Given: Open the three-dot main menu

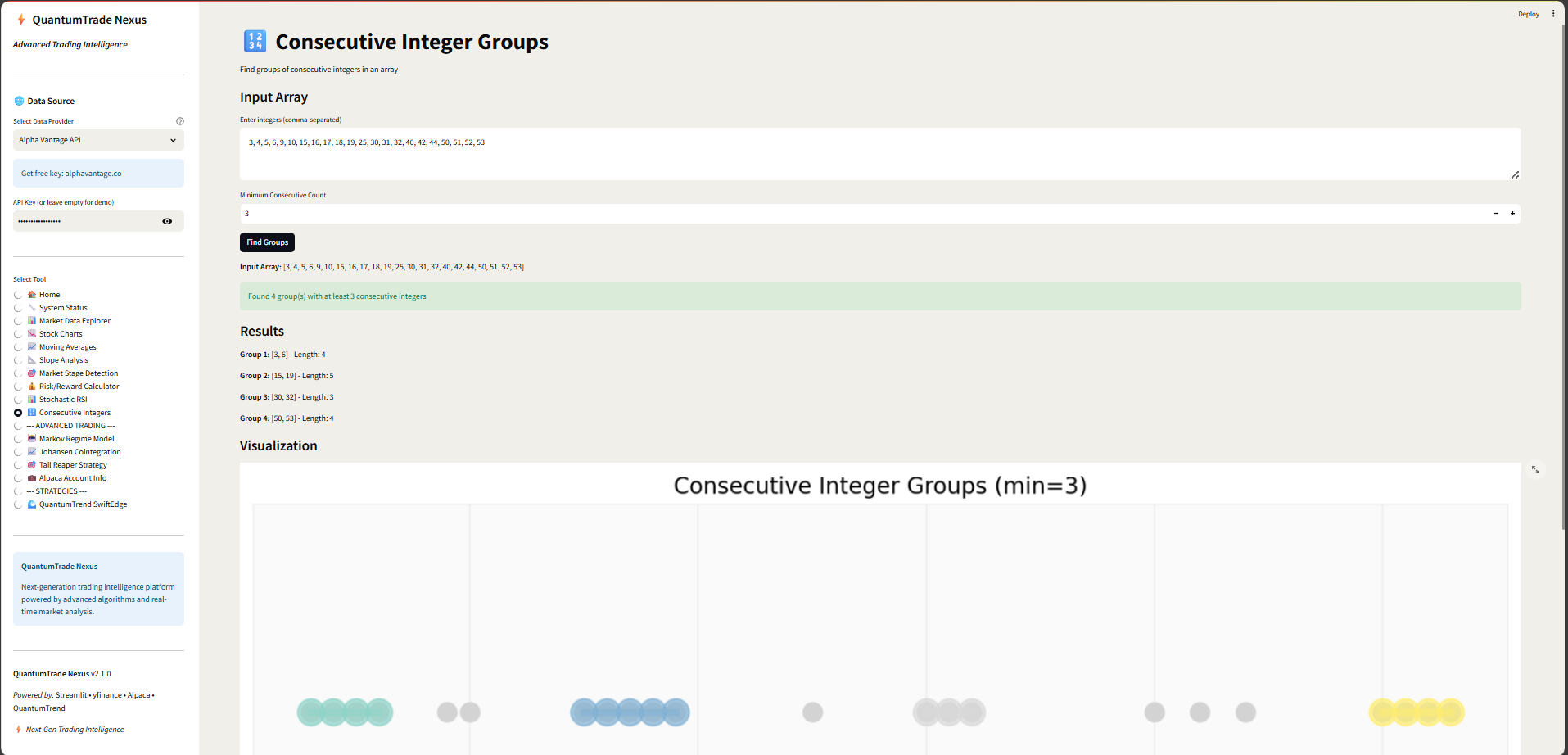Looking at the screenshot, I should (1553, 13).
